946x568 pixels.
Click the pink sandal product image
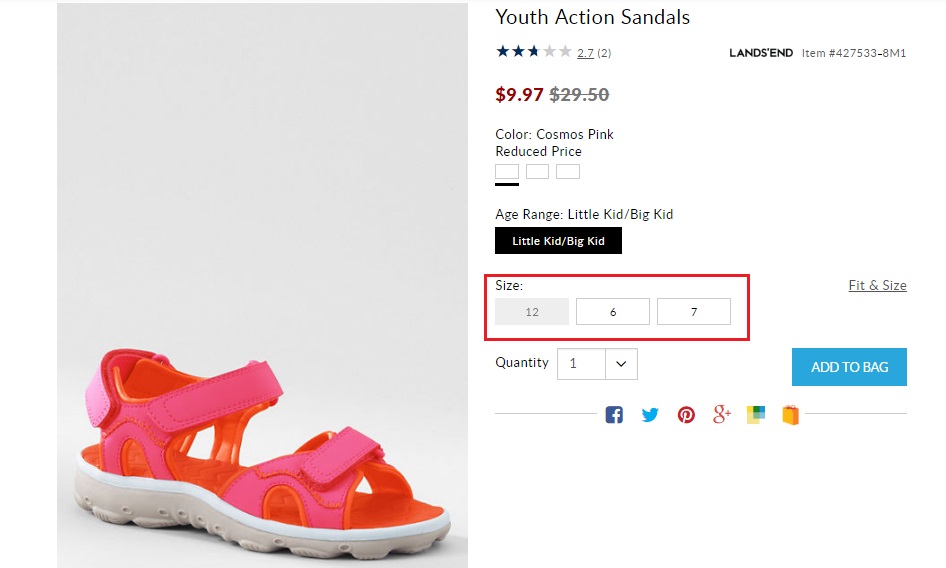pyautogui.click(x=263, y=440)
